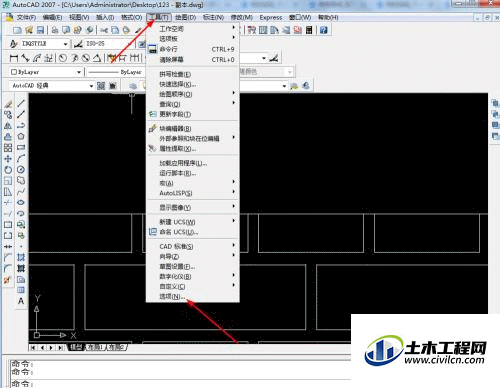
Task: Open the Format (O) menu
Action: click(x=132, y=17)
